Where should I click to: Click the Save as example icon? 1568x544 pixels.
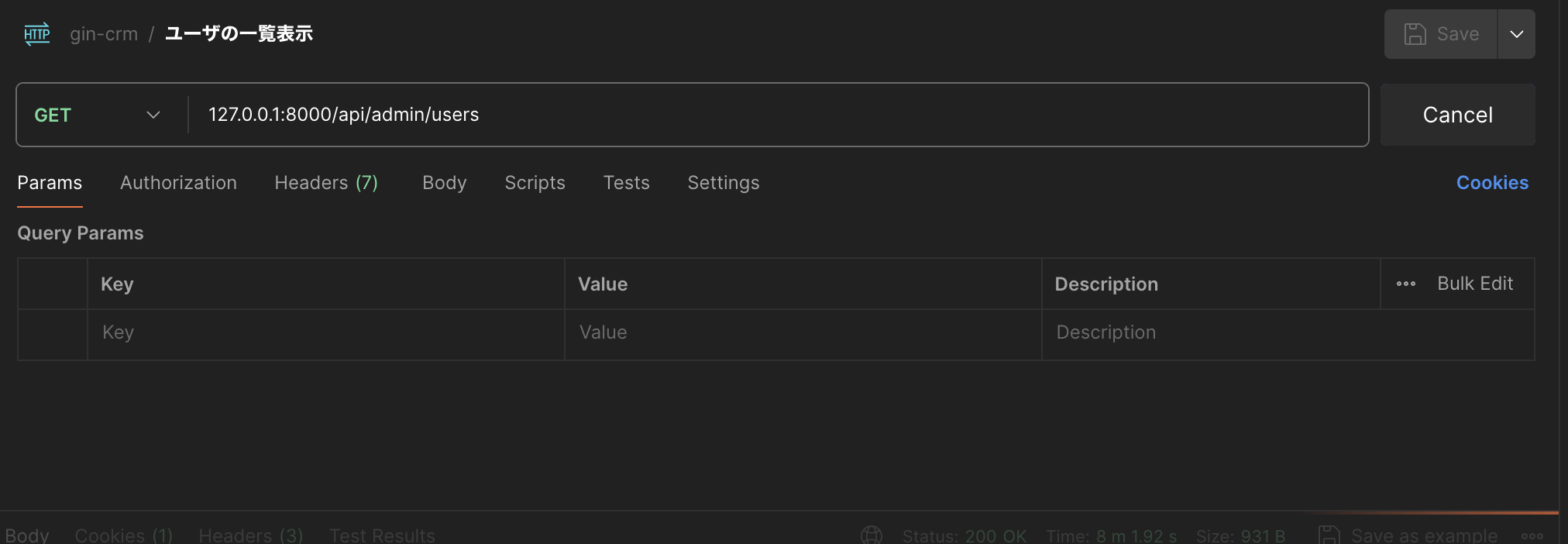1329,535
